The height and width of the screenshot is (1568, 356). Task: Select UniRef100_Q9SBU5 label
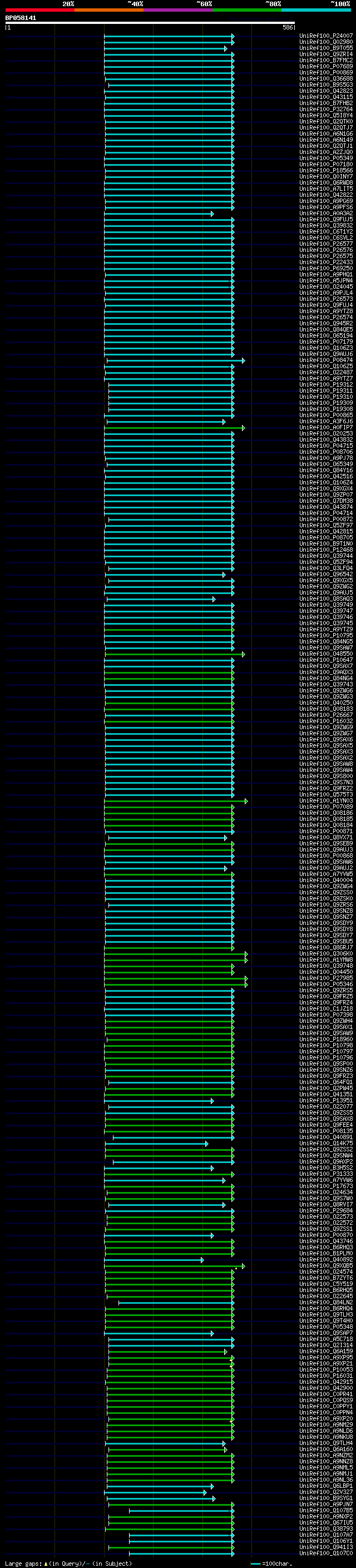click(x=326, y=942)
